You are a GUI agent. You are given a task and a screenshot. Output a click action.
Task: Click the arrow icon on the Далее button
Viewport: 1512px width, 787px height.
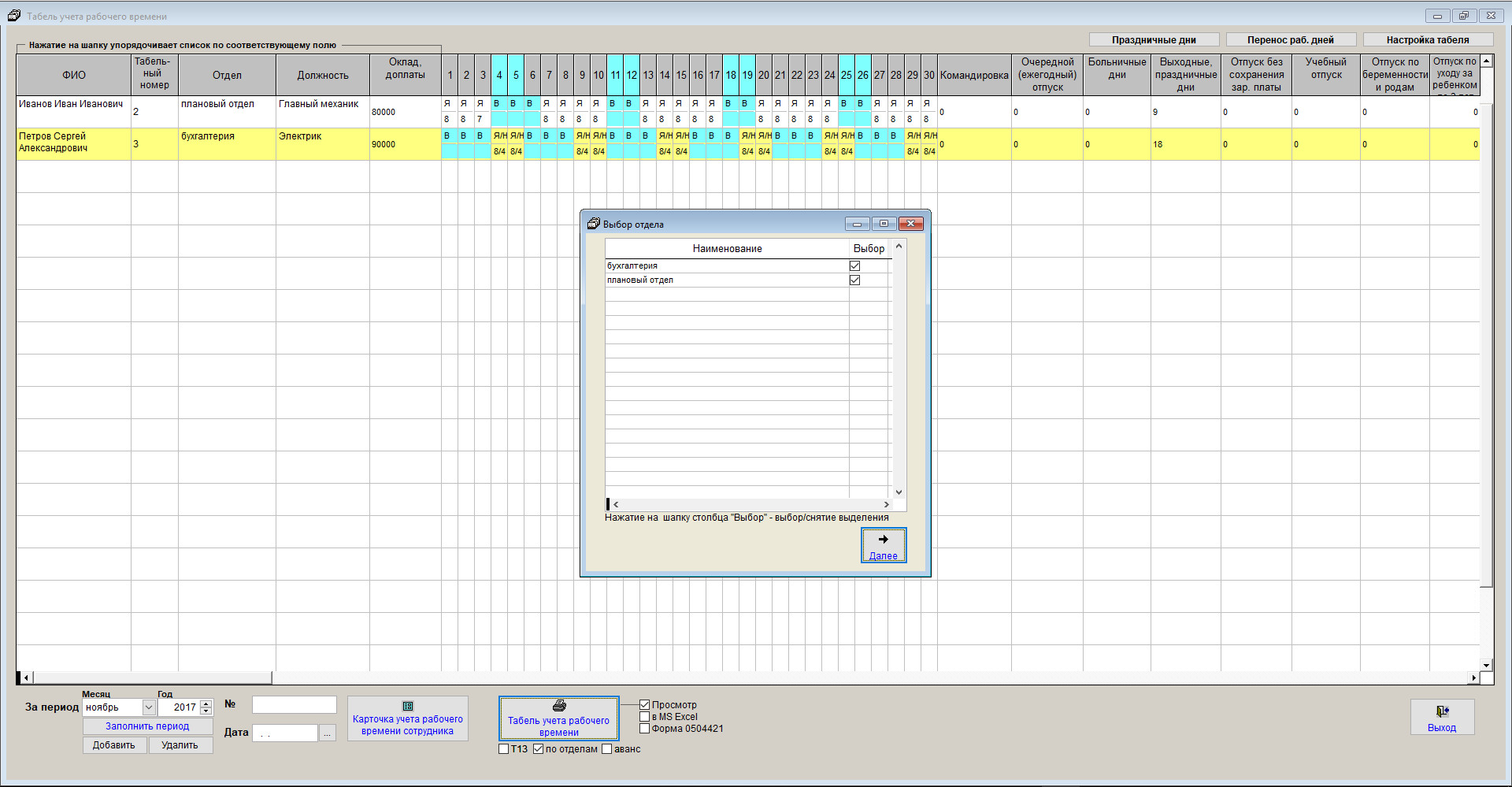coord(884,540)
